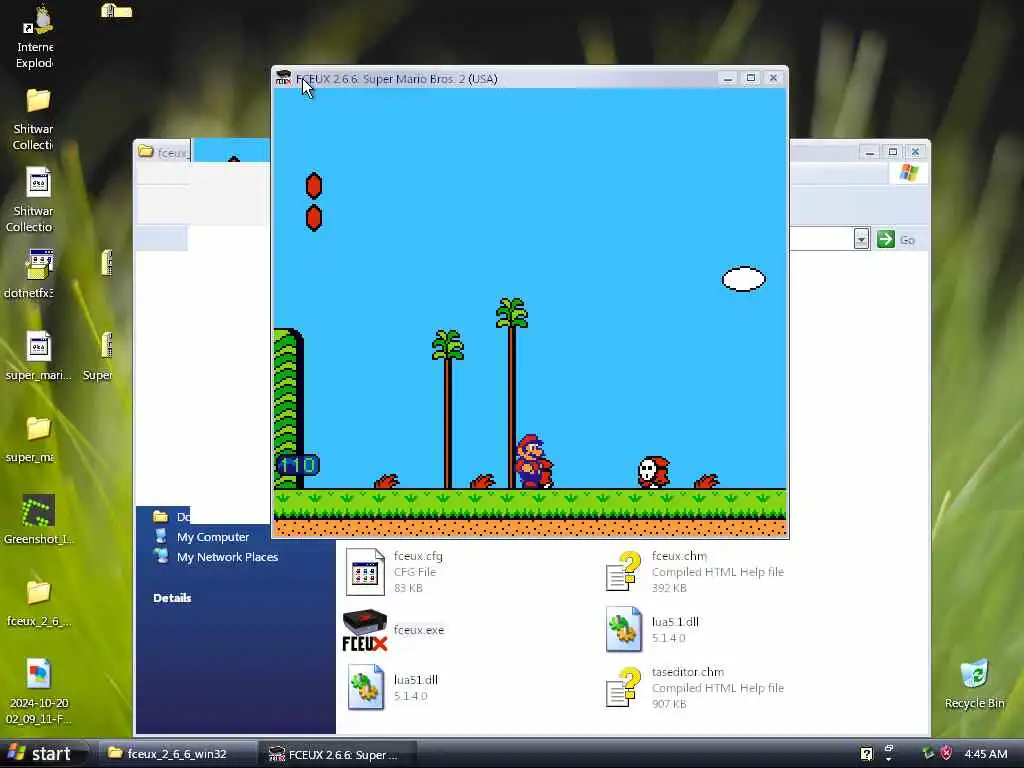Screen dimensions: 1024x768
Task: Close the FCEUX emulator window
Action: tap(773, 78)
